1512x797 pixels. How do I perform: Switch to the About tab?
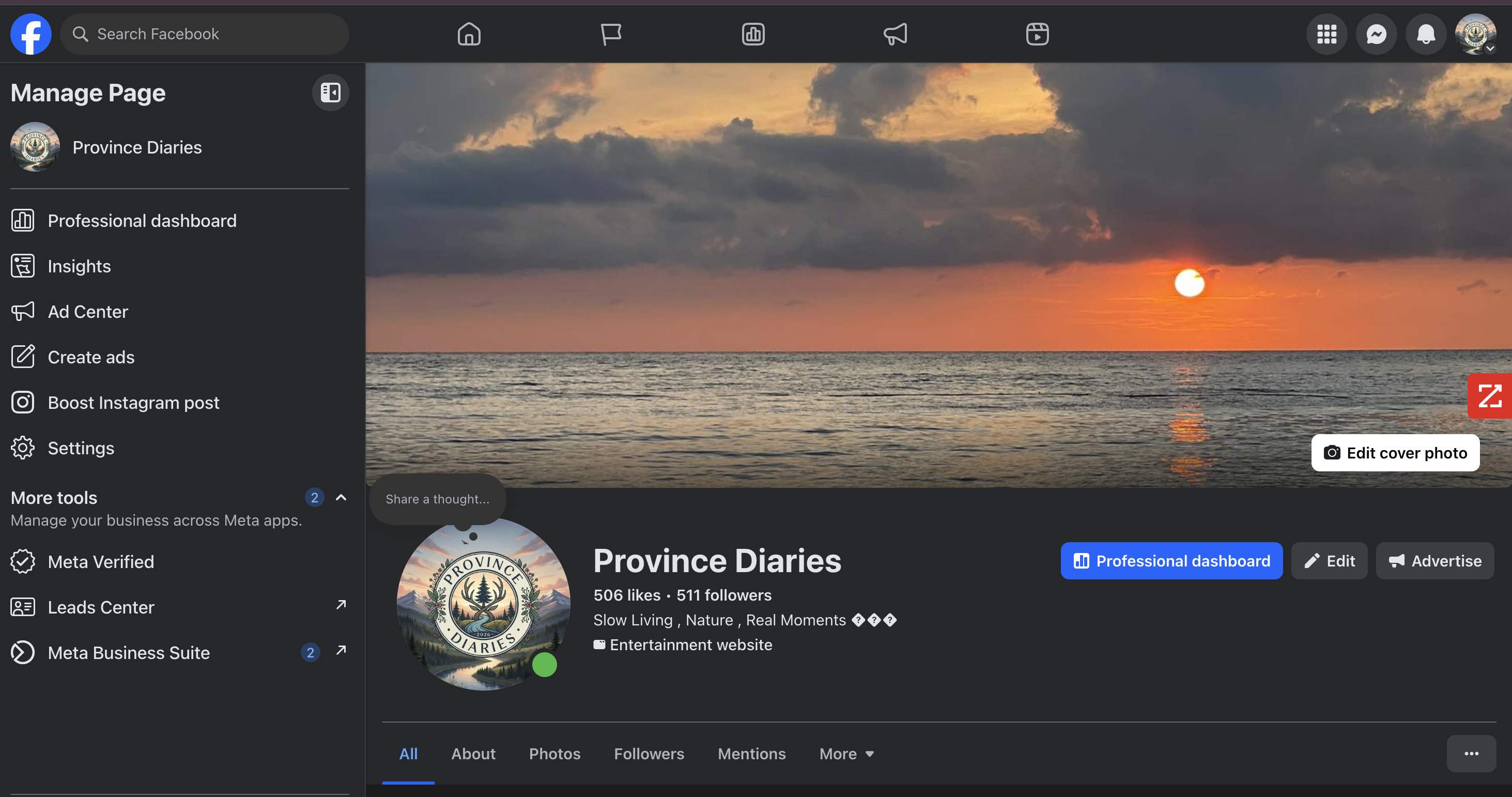(x=473, y=754)
